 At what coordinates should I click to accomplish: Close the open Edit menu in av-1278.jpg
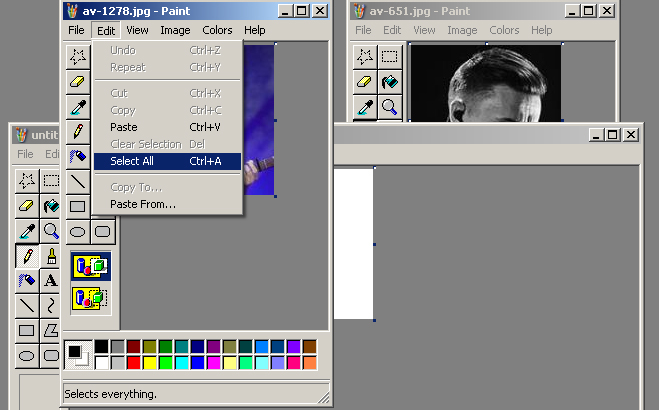[106, 30]
